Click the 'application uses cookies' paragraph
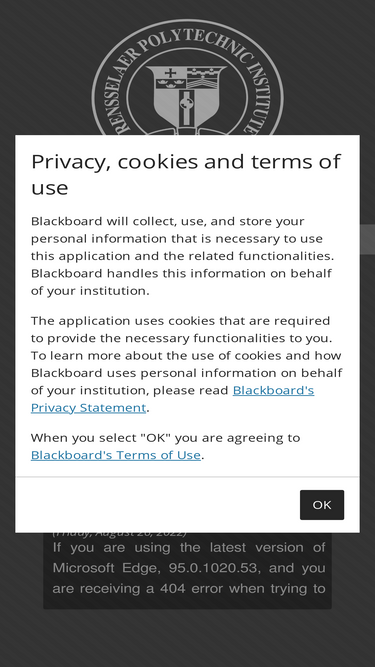 click(186, 364)
